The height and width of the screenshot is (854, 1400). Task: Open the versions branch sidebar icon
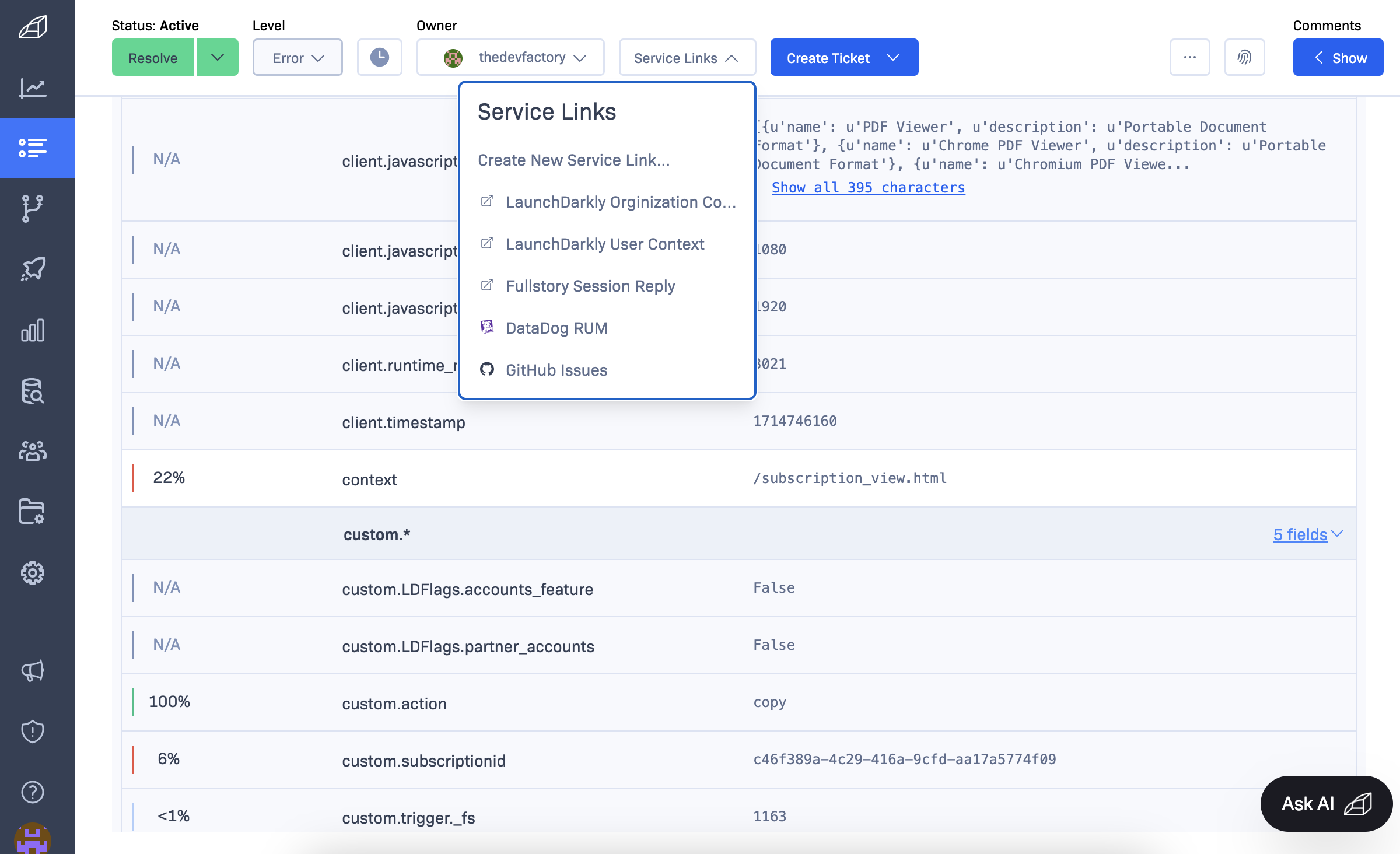(x=33, y=209)
